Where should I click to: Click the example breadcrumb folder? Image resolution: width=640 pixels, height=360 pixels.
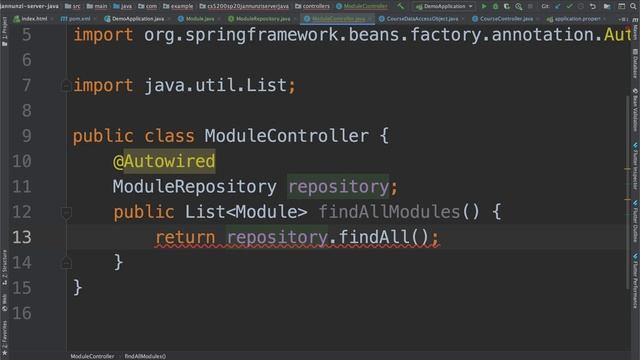[178, 6]
